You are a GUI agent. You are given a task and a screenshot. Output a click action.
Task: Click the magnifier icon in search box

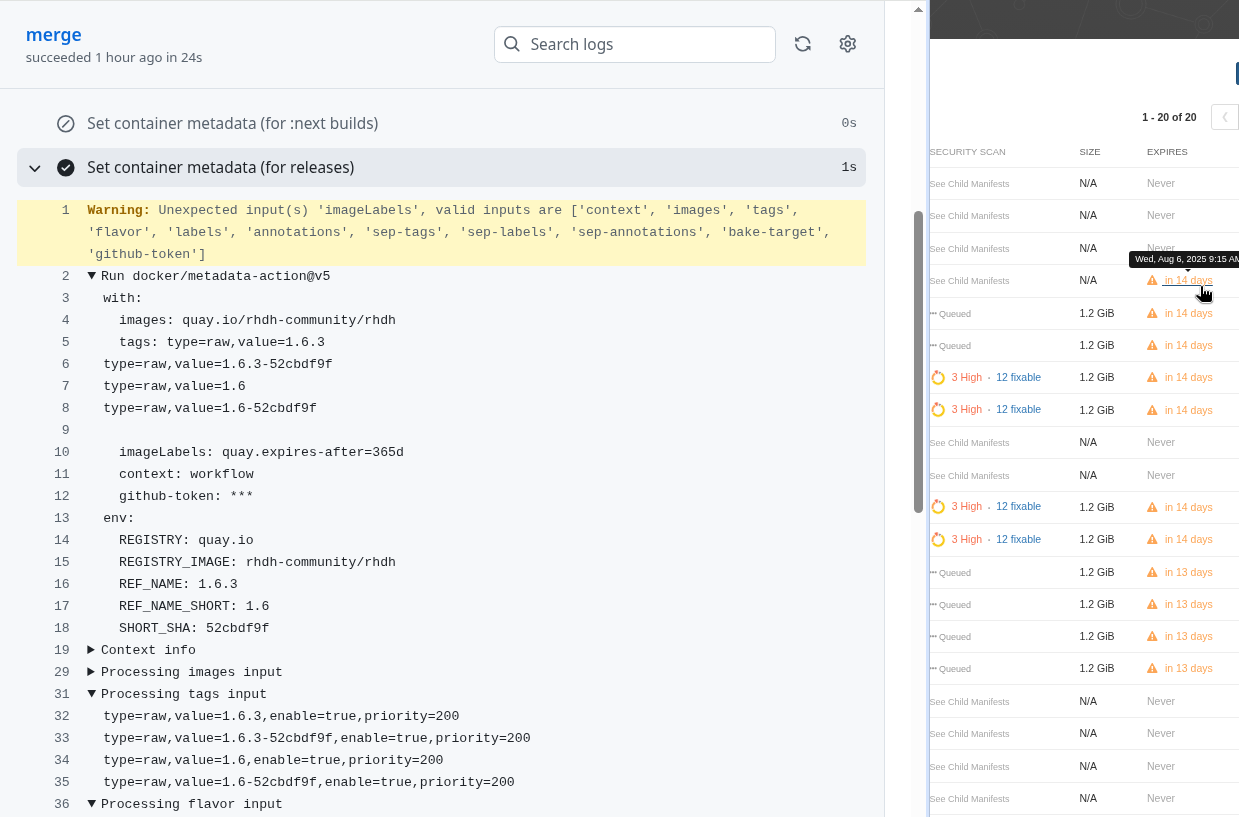(x=512, y=44)
